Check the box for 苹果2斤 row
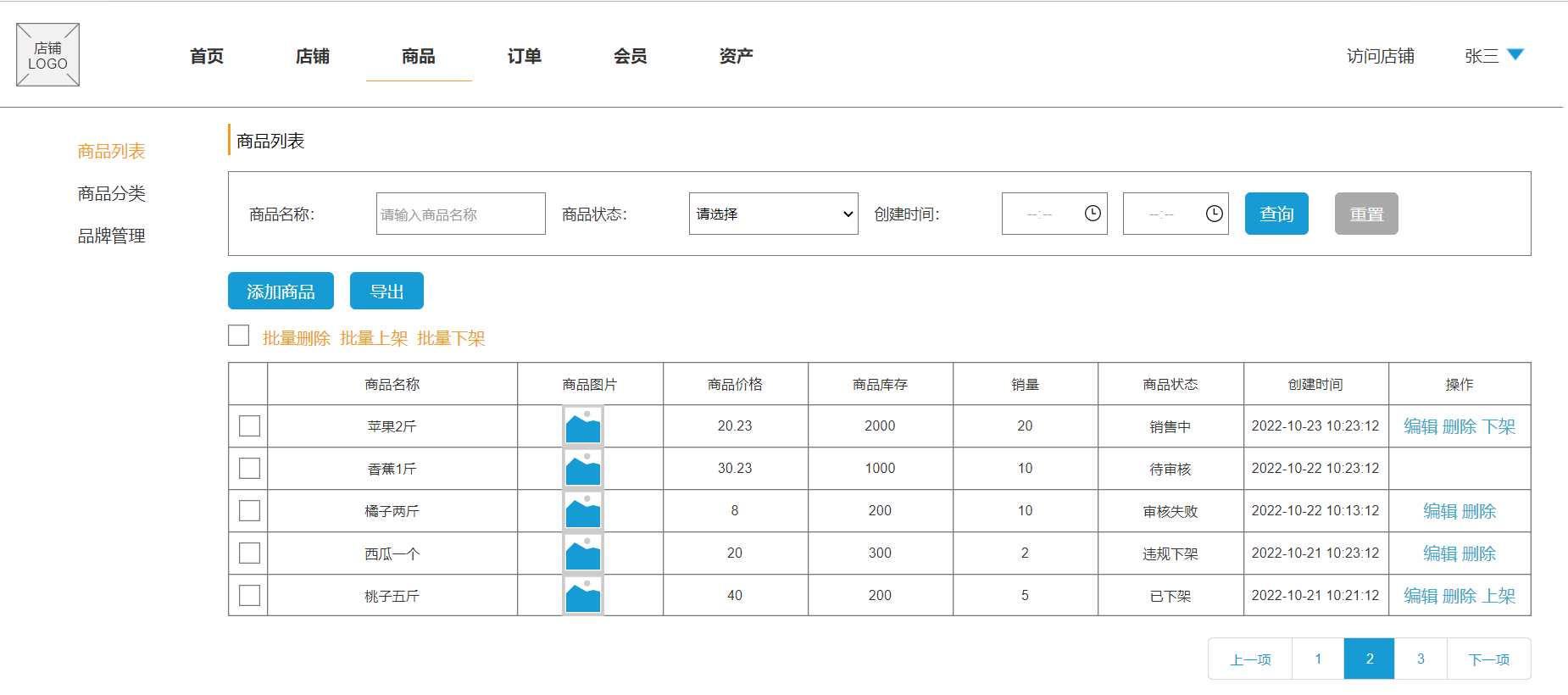Screen dimensions: 1568x695 pos(249,425)
